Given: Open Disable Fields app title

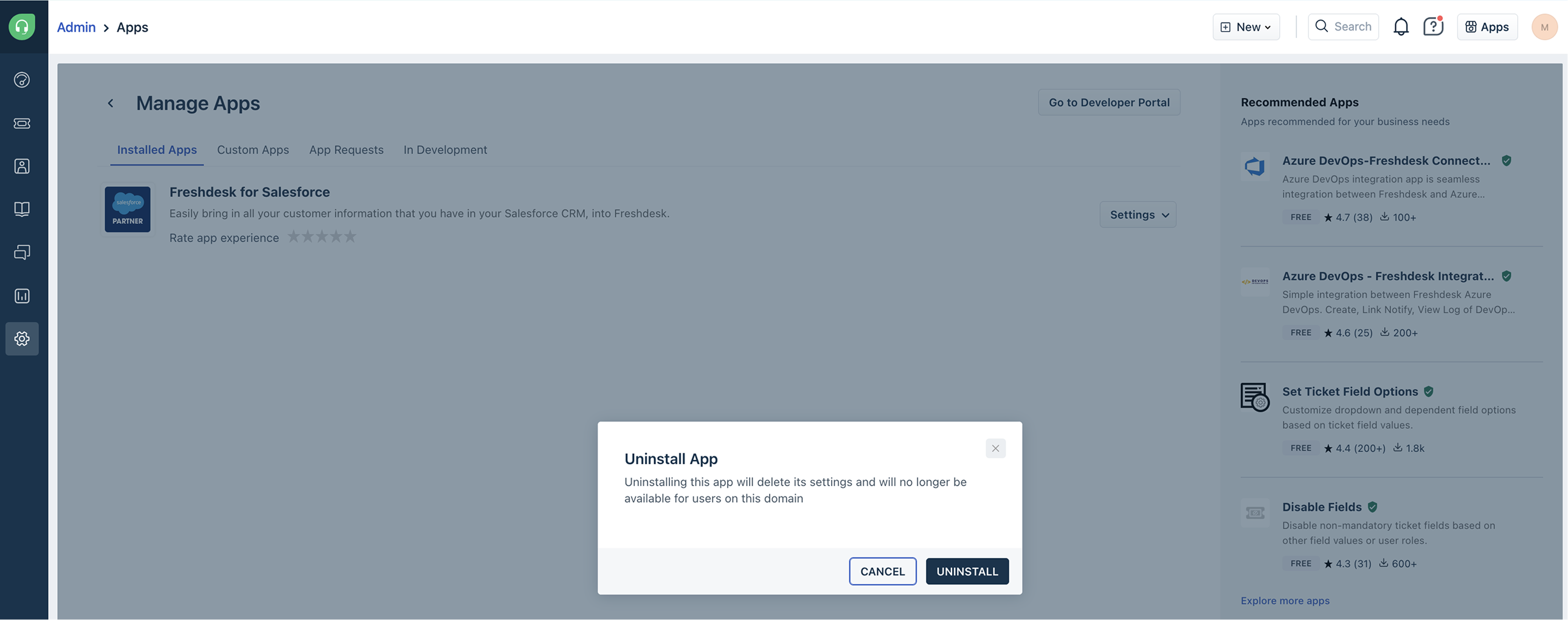Looking at the screenshot, I should 1322,507.
